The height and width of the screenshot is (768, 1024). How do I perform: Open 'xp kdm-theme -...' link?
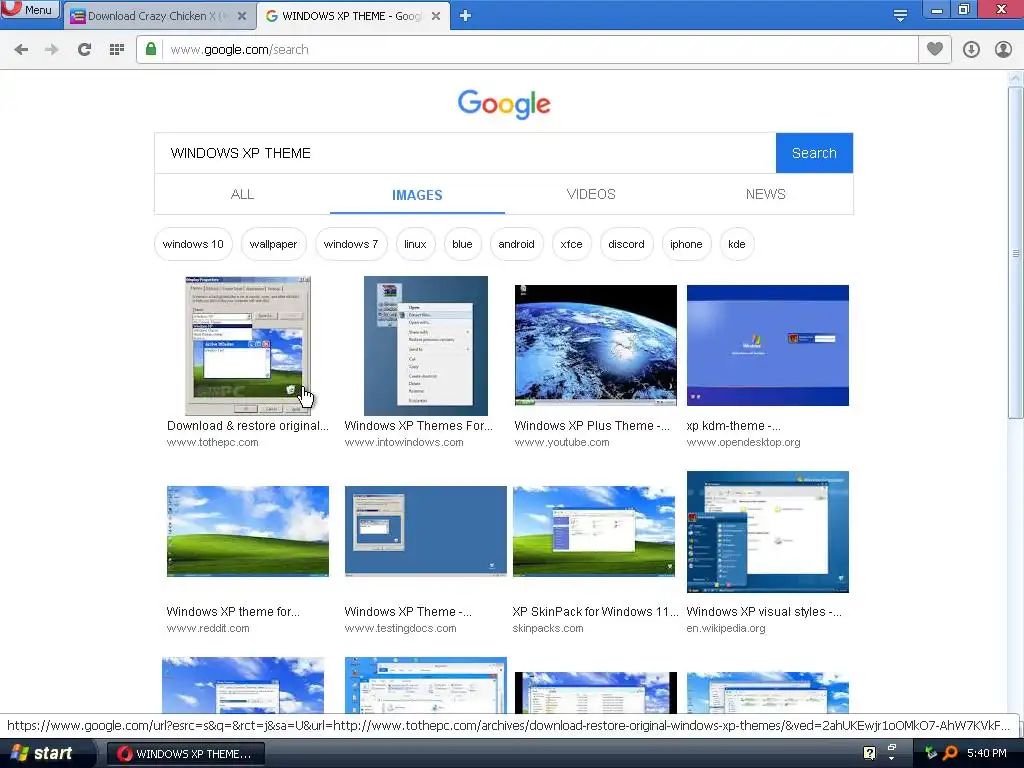coord(733,426)
